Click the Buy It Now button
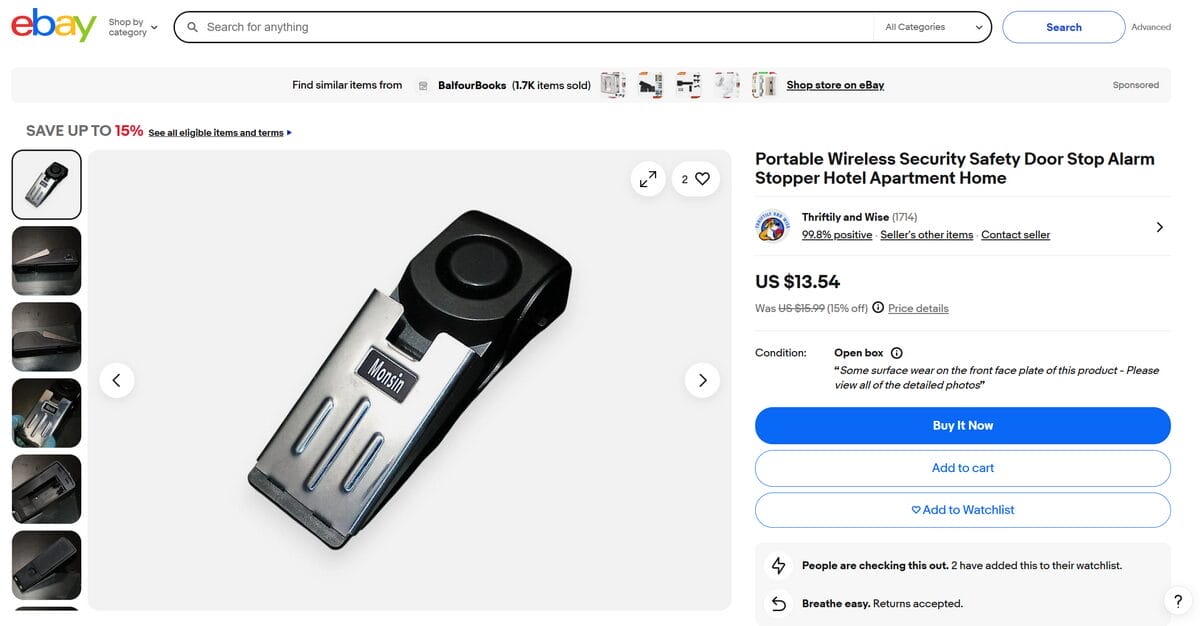 coord(963,425)
